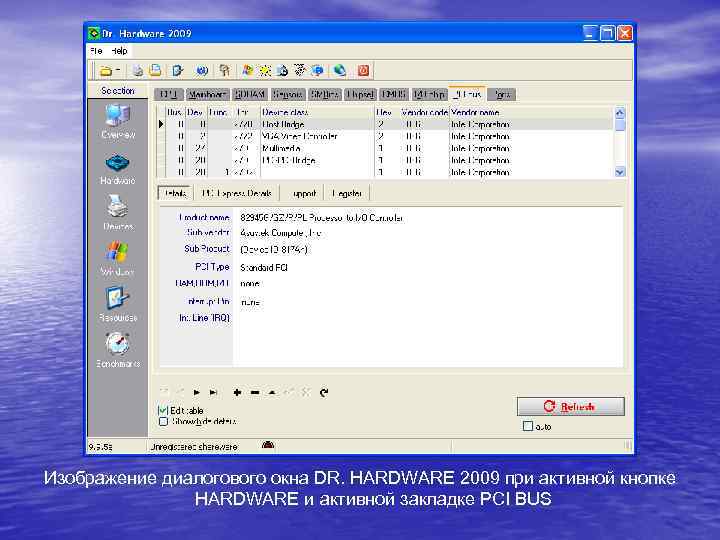Click the yellow star toolbar icon
The height and width of the screenshot is (540, 720).
coord(265,71)
